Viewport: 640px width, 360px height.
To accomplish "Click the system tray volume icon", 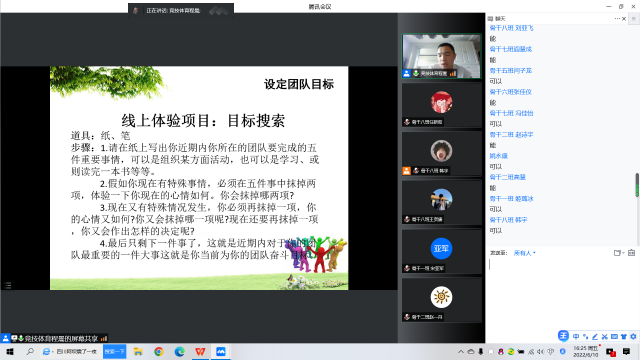I will point(540,351).
